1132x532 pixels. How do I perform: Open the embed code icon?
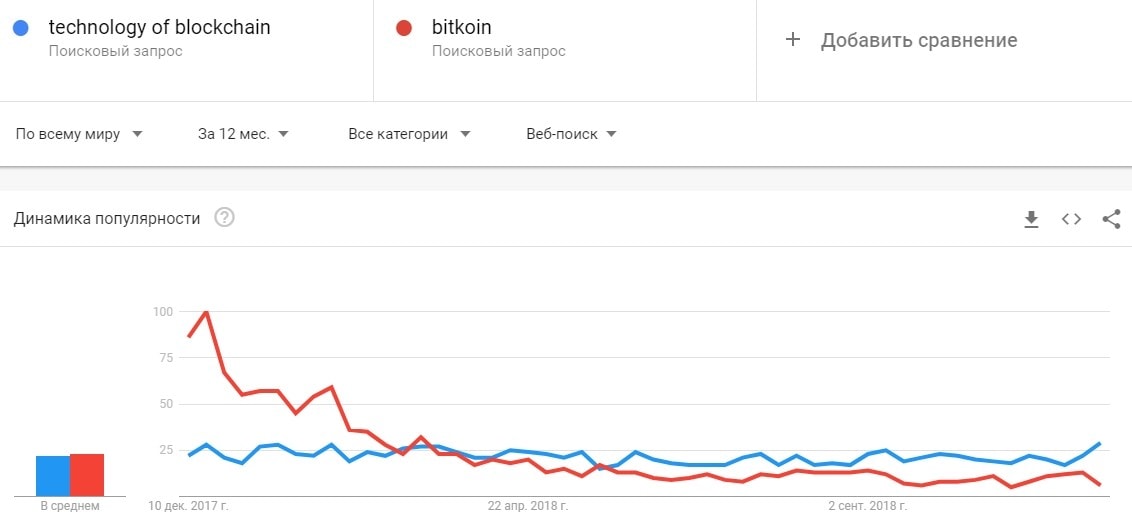(1071, 219)
